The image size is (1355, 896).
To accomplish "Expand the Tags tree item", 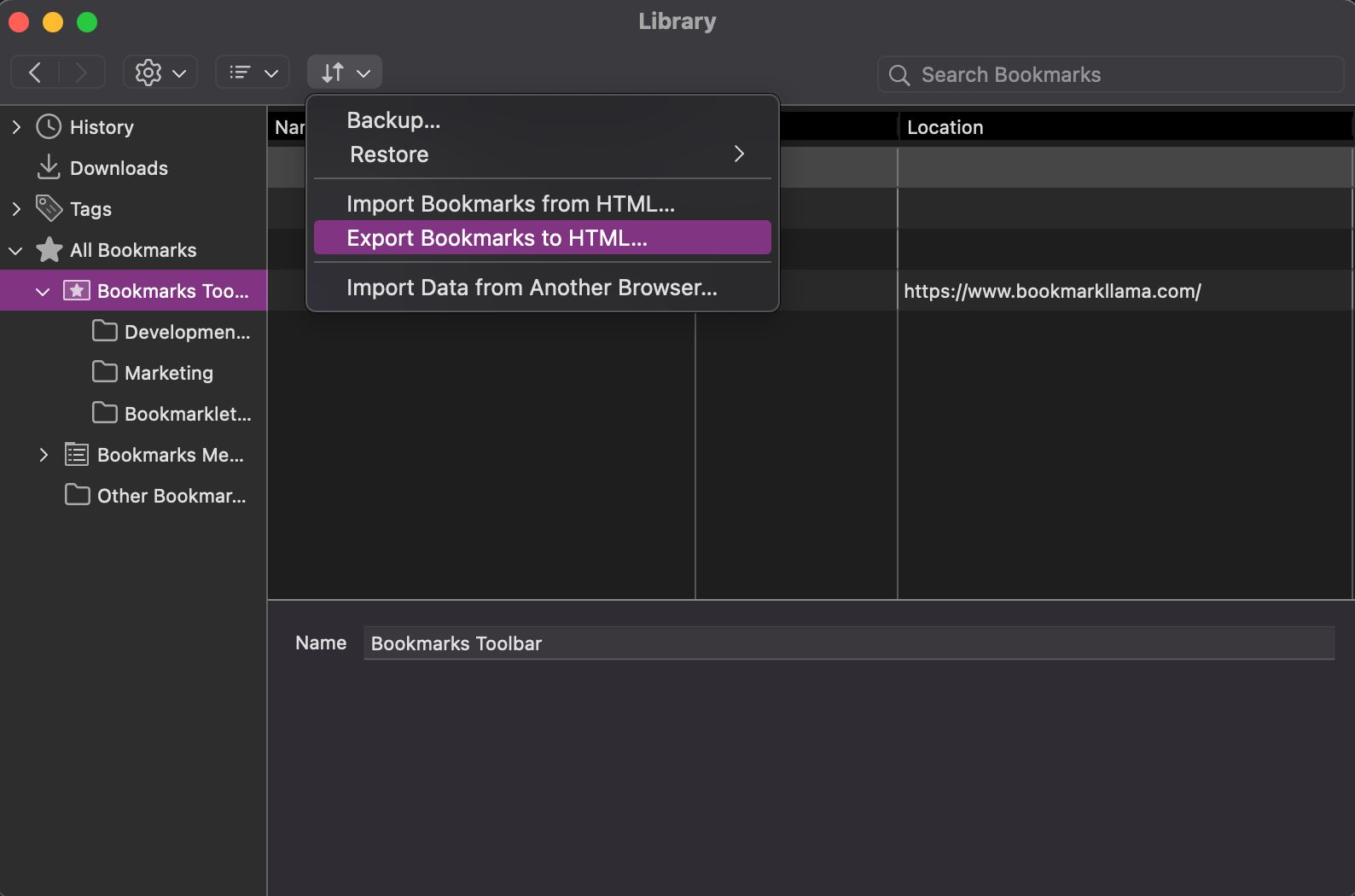I will pos(16,209).
